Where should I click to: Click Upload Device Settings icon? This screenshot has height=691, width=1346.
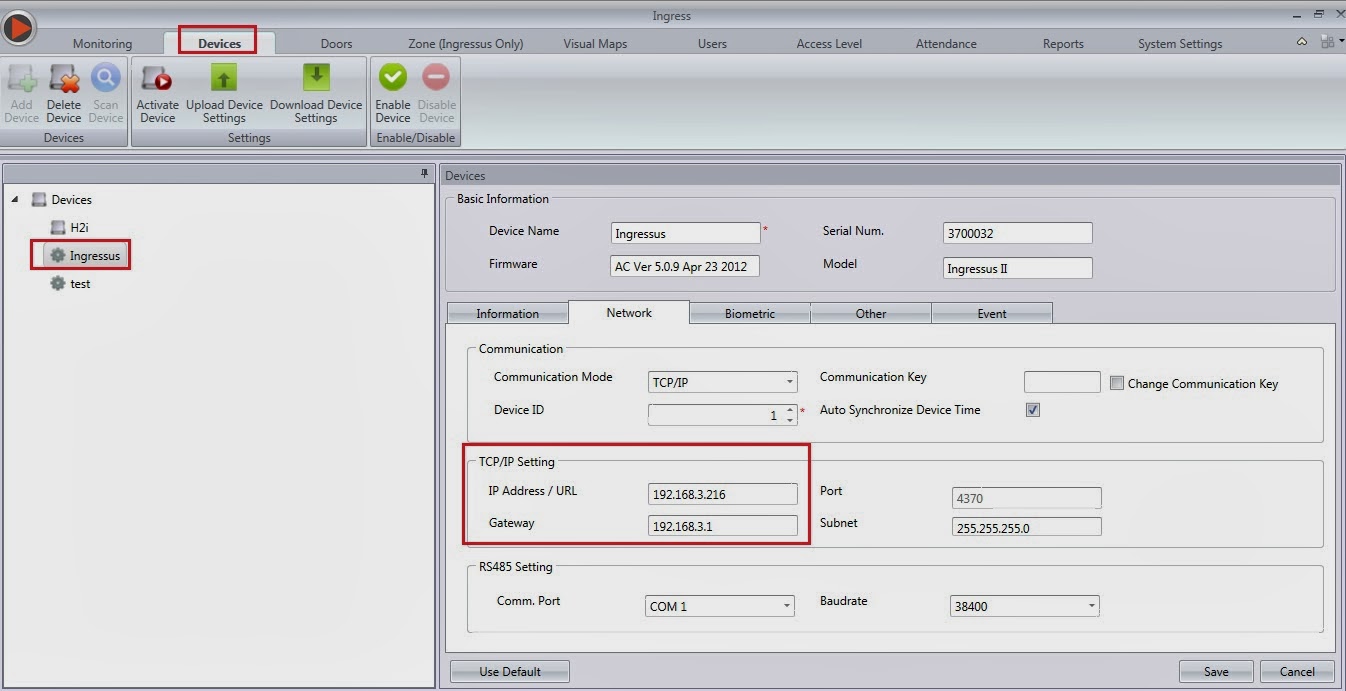(x=224, y=78)
